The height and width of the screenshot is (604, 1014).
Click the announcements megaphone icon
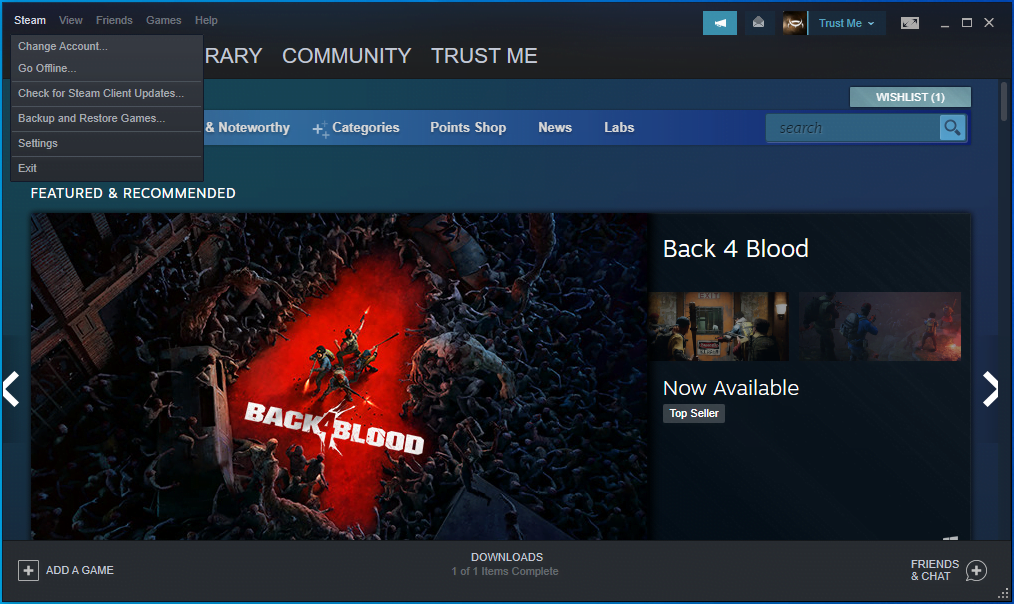720,23
